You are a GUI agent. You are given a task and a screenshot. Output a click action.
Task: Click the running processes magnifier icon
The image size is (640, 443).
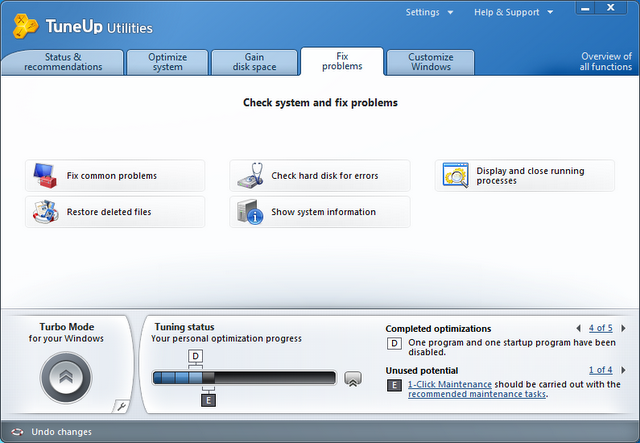point(456,175)
